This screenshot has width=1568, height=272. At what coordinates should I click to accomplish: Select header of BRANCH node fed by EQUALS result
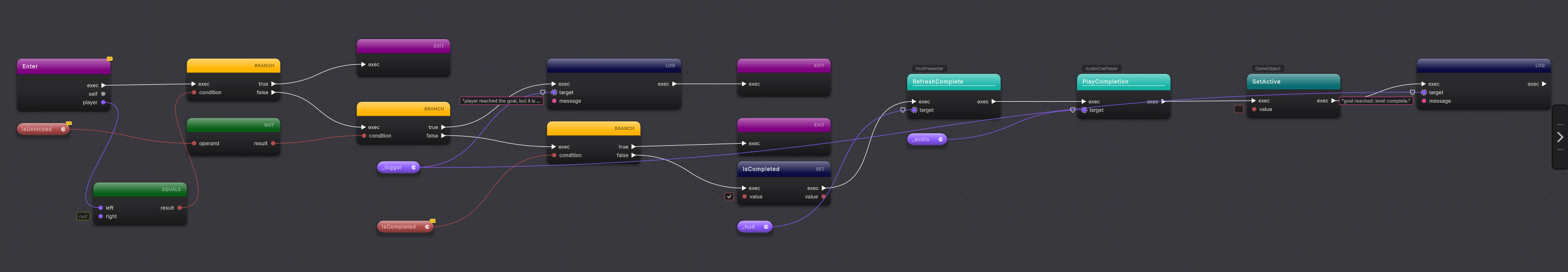pos(233,66)
